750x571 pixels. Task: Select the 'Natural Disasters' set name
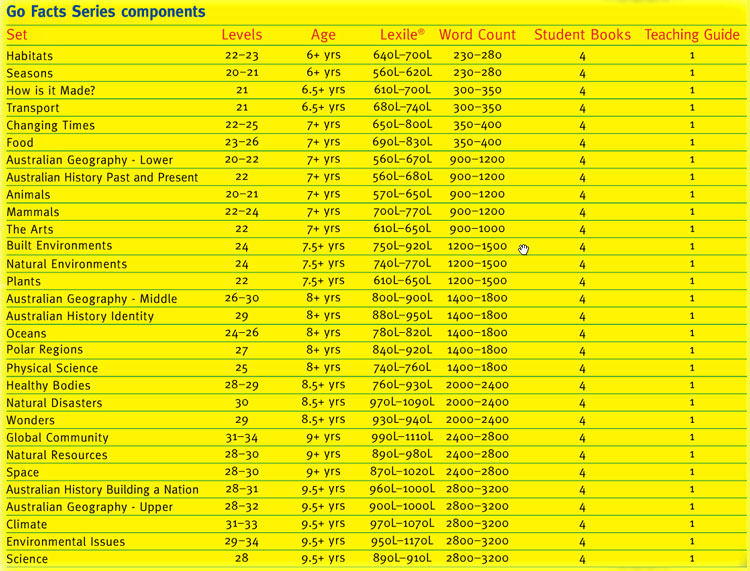[54, 403]
